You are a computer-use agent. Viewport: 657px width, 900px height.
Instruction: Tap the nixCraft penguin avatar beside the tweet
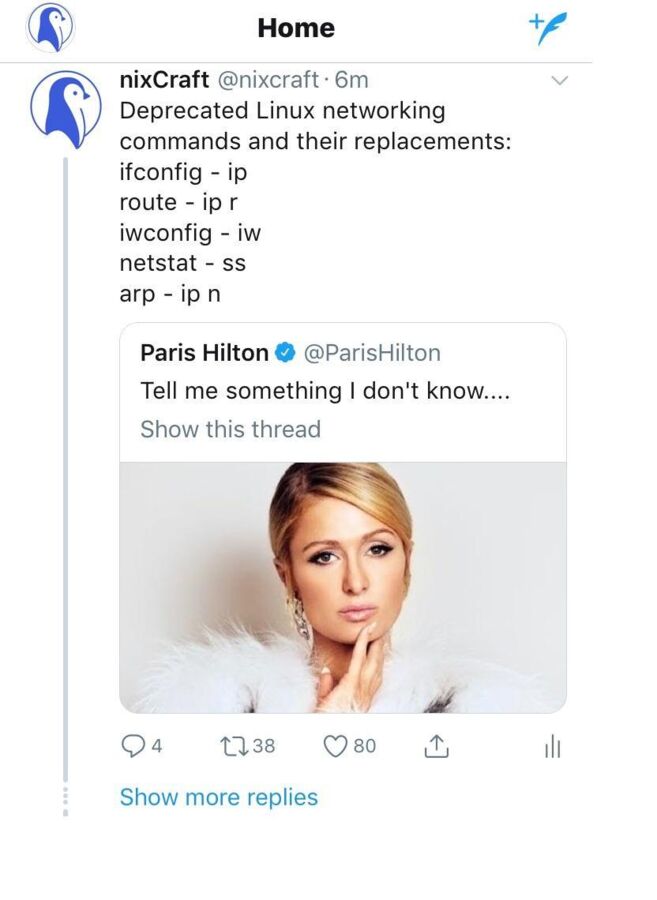(65, 109)
